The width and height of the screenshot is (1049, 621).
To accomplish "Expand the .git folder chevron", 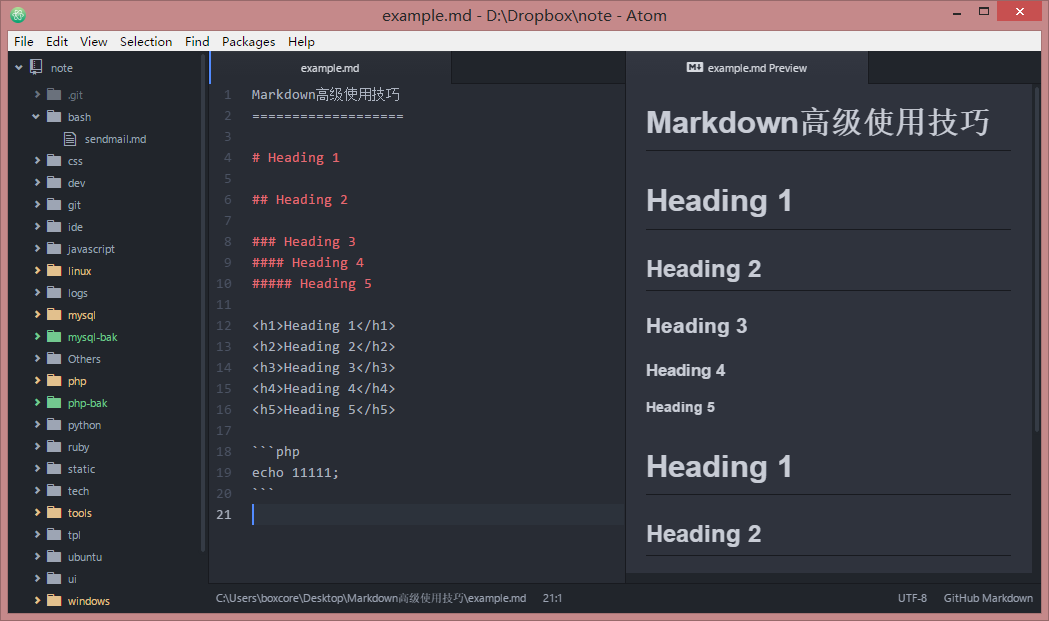I will pos(37,94).
